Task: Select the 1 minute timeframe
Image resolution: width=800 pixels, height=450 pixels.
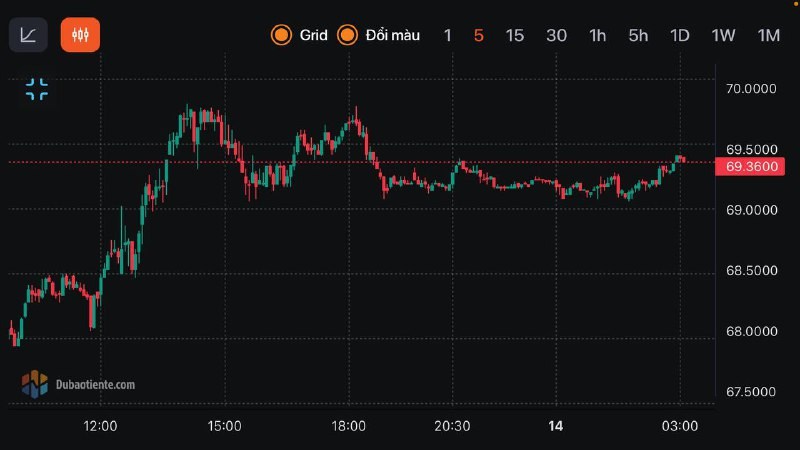Action: (x=448, y=35)
